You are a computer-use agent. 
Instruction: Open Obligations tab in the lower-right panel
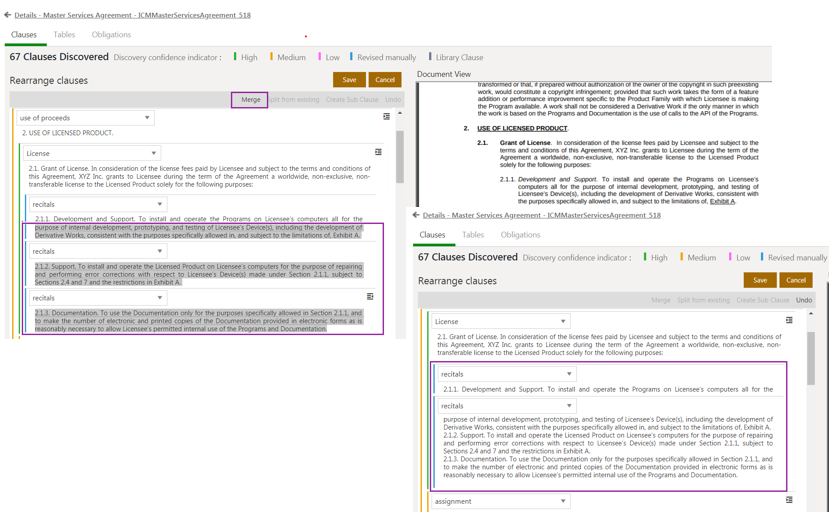[x=520, y=235]
